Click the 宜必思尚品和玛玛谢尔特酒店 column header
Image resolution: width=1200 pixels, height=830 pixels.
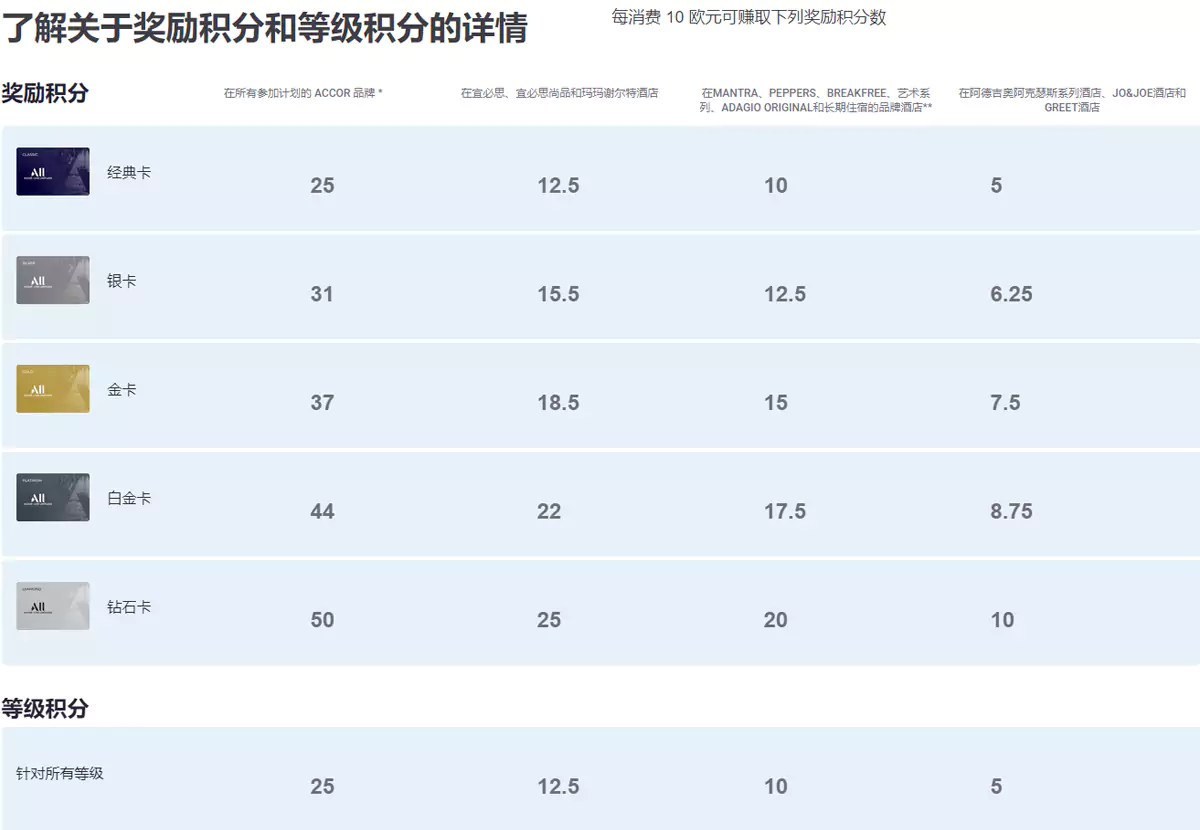coord(560,93)
